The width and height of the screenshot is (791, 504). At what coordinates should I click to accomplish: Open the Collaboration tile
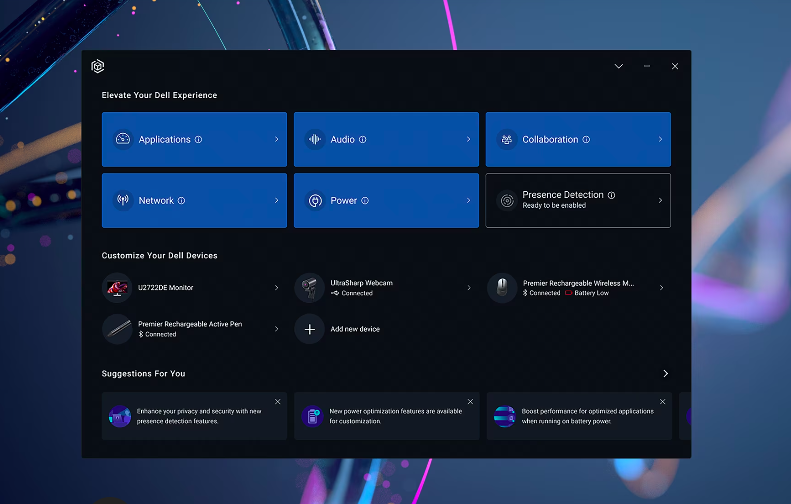(578, 139)
